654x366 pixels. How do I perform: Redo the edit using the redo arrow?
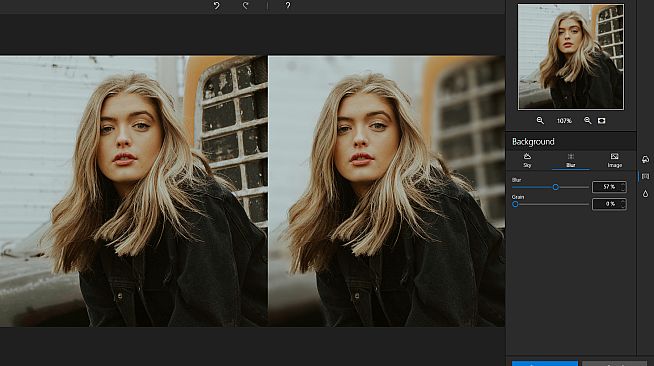coord(245,5)
